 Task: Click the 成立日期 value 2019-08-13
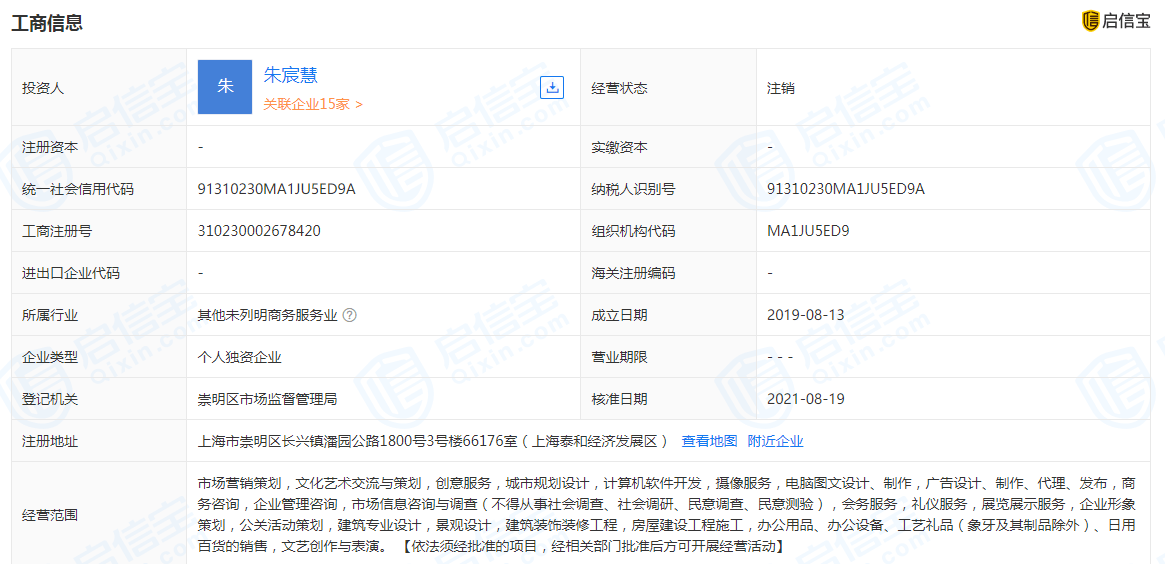[x=805, y=315]
